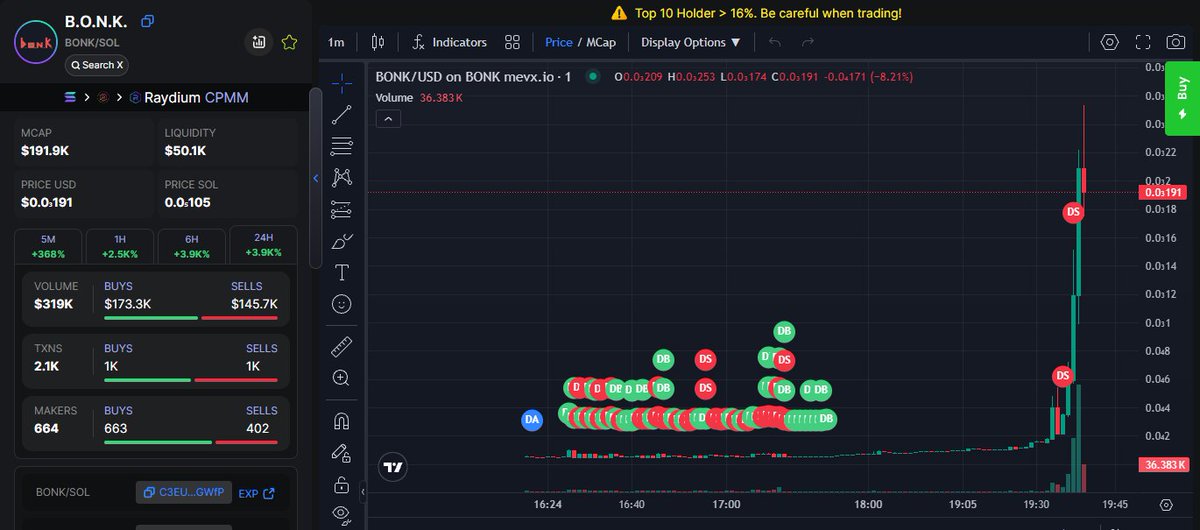Click the TradingView logo on chart
Image resolution: width=1200 pixels, height=530 pixels.
[x=394, y=467]
